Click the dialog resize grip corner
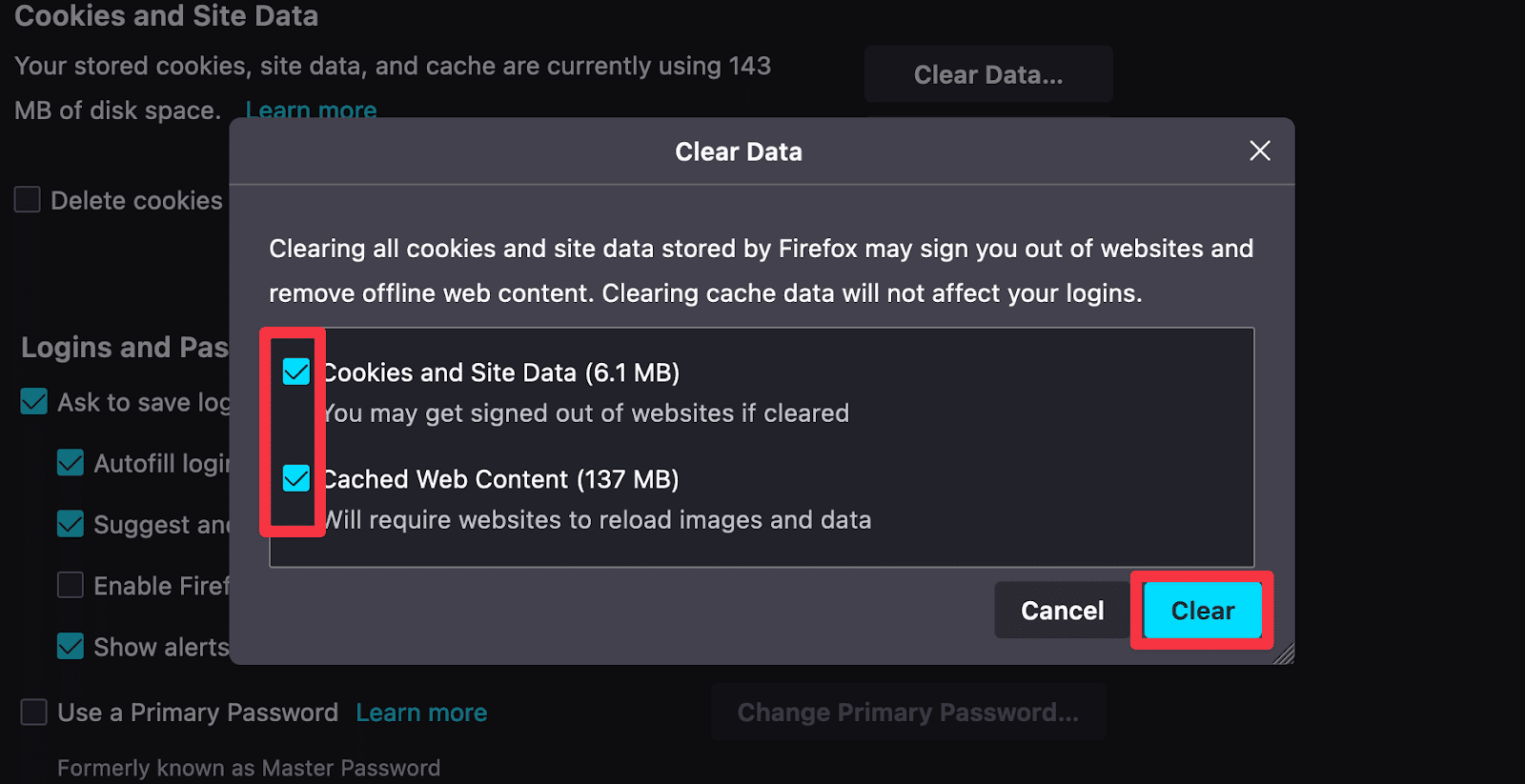 1284,653
